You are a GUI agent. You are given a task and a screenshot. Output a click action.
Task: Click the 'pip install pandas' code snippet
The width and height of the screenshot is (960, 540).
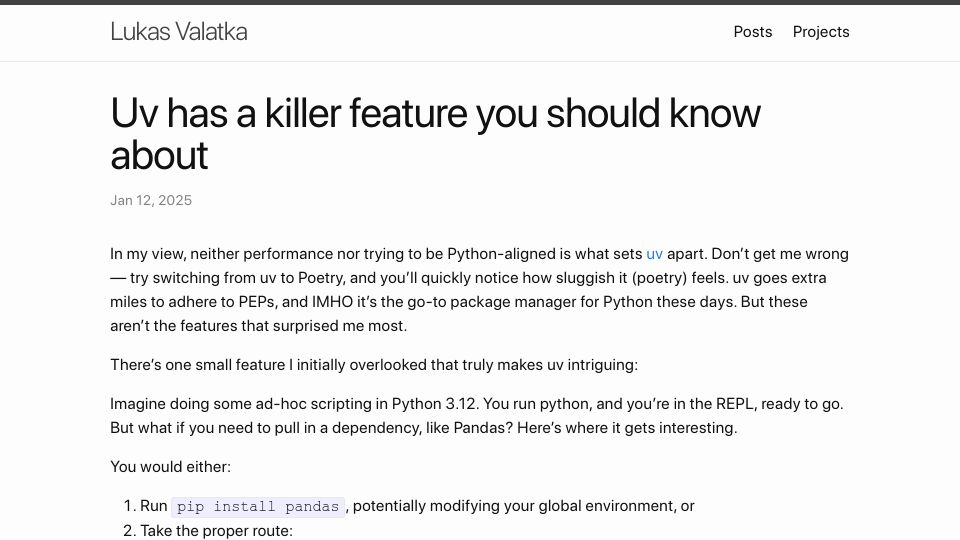click(258, 507)
